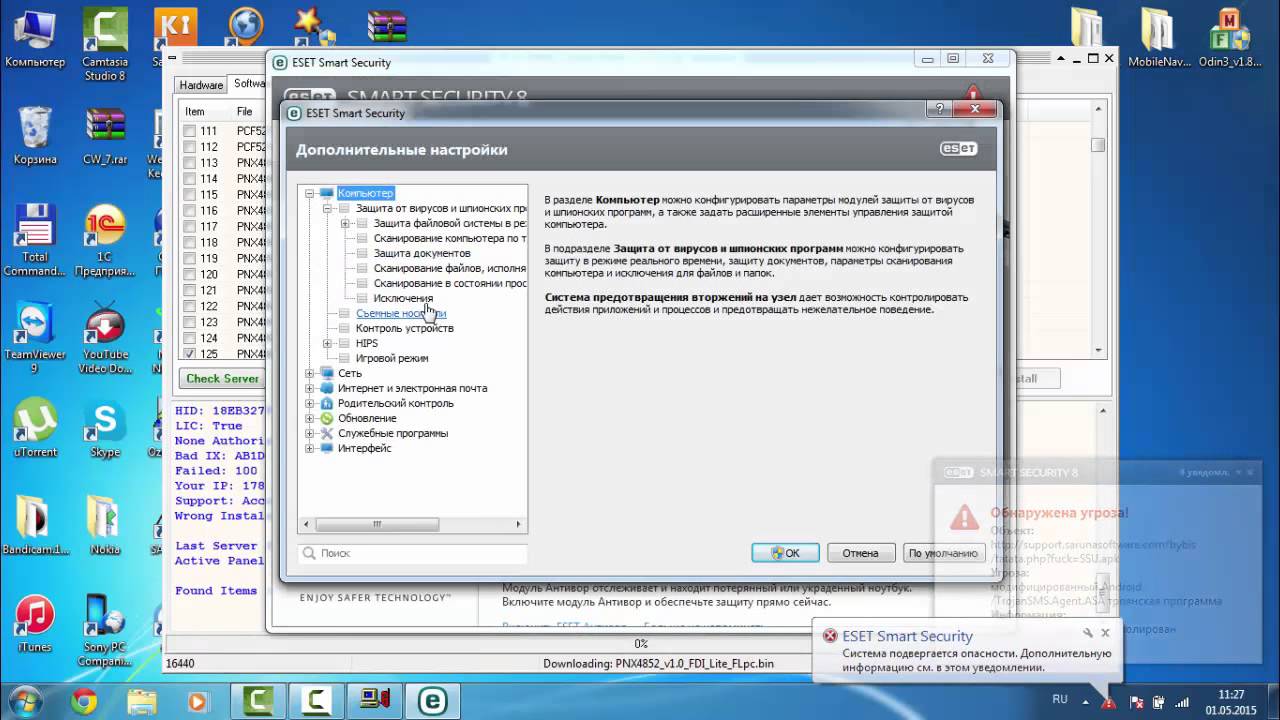This screenshot has height=720, width=1280.
Task: Launch iTunes desktop shortcut
Action: [x=35, y=622]
